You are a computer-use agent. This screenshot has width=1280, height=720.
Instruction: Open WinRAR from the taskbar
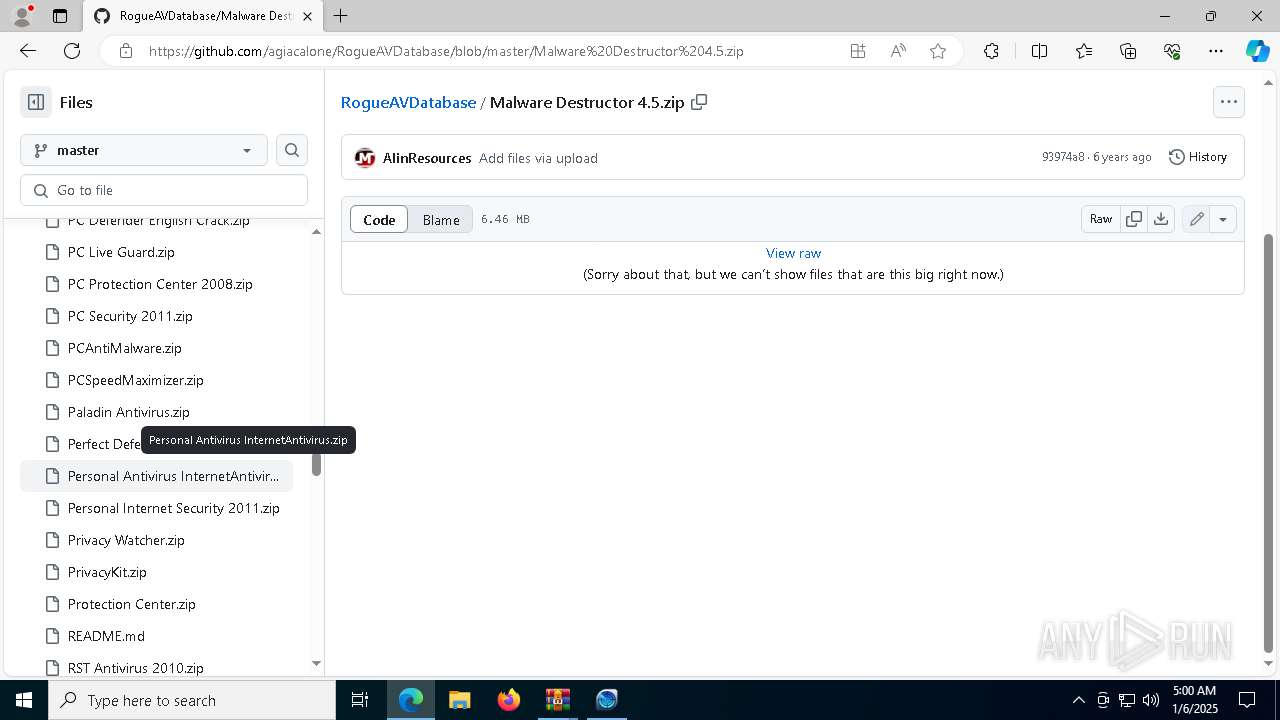(557, 700)
